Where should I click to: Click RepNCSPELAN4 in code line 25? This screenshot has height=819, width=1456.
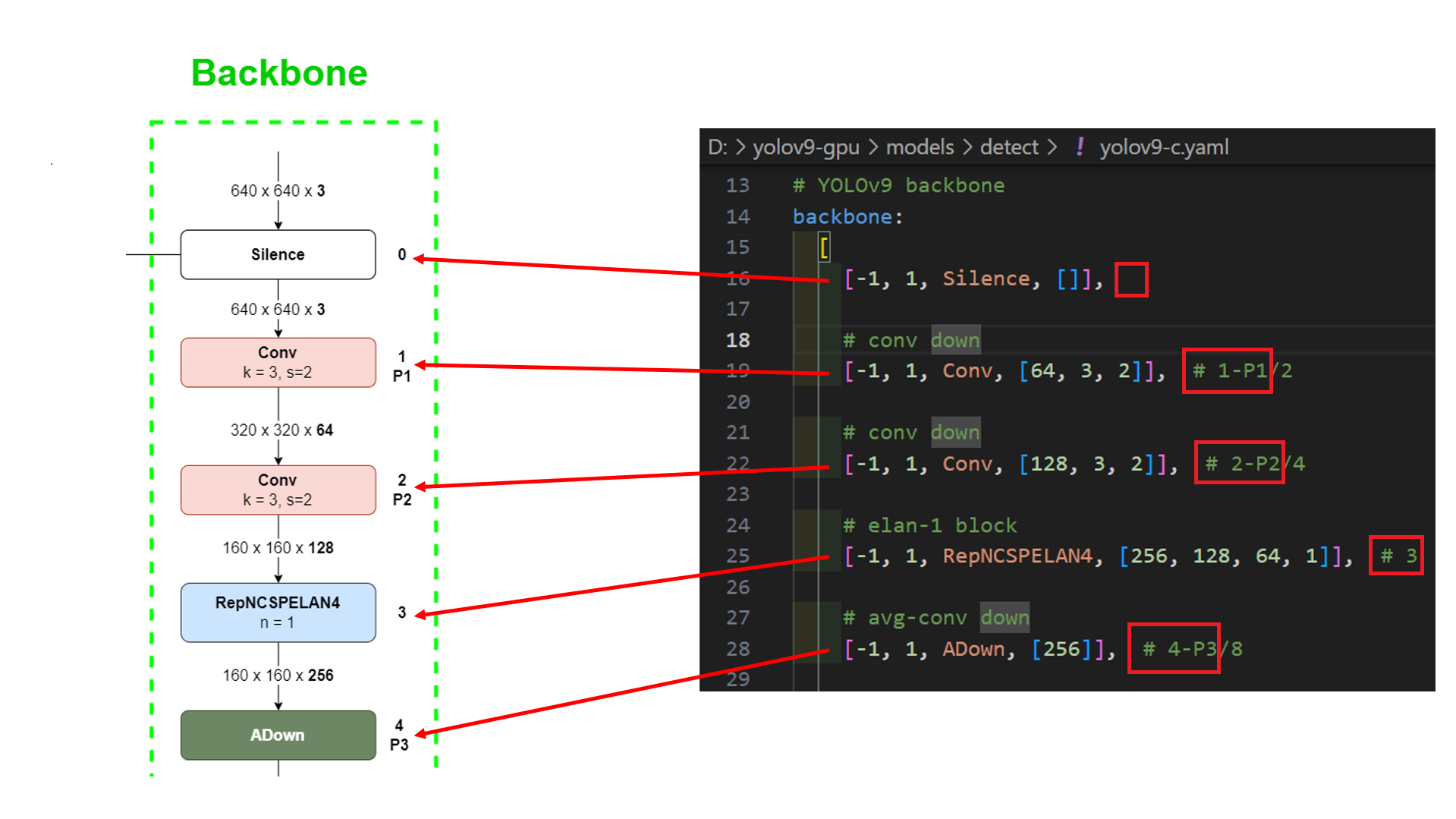(x=1017, y=556)
